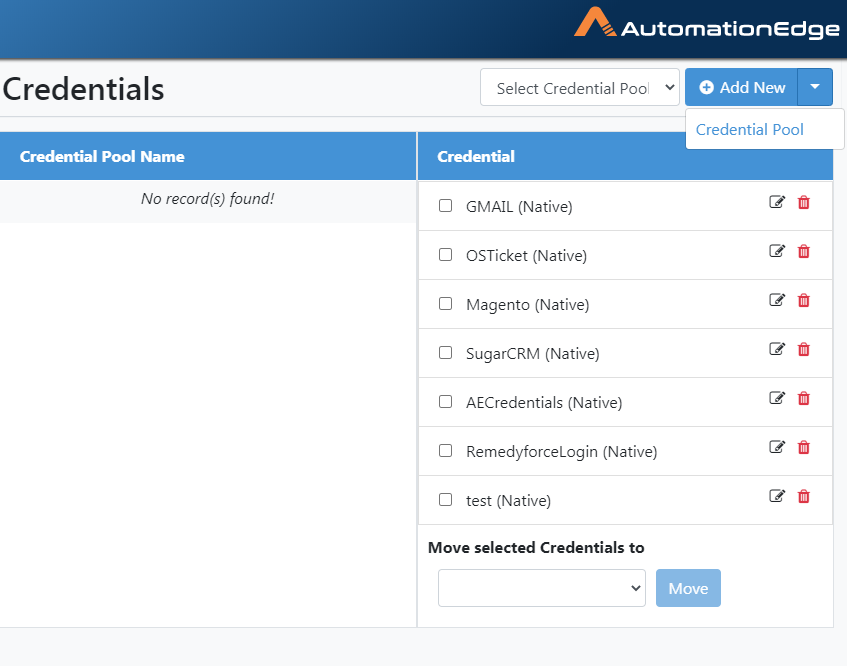Toggle the Add New dropdown arrow
This screenshot has height=666, width=847.
point(815,87)
